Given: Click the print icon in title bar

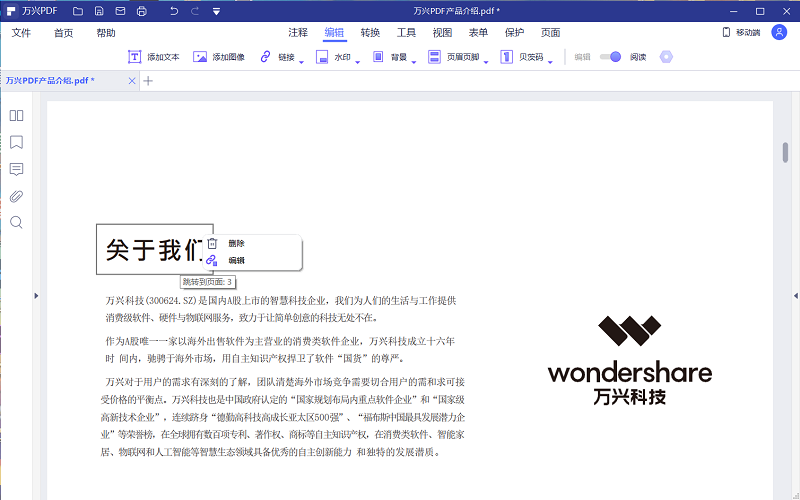Looking at the screenshot, I should click(x=141, y=11).
